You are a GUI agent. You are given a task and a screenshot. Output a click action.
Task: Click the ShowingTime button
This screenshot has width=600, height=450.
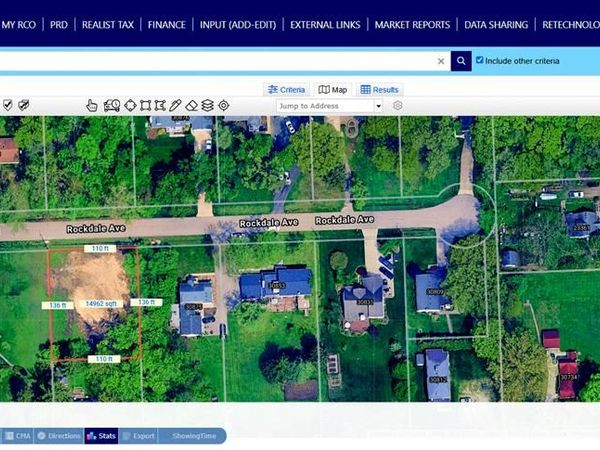click(x=192, y=436)
